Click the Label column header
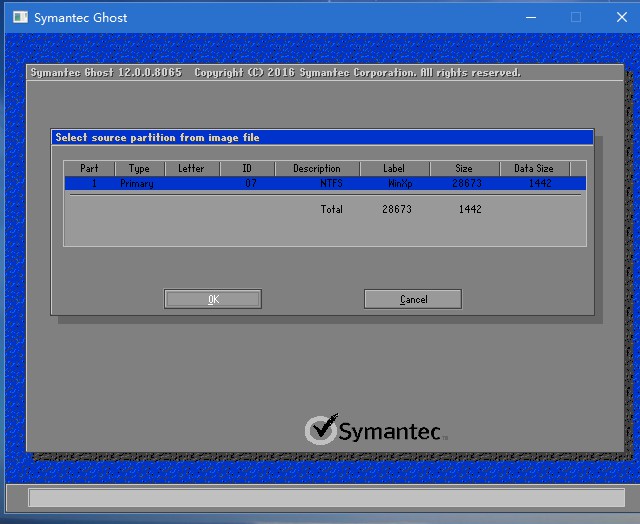 click(x=394, y=169)
